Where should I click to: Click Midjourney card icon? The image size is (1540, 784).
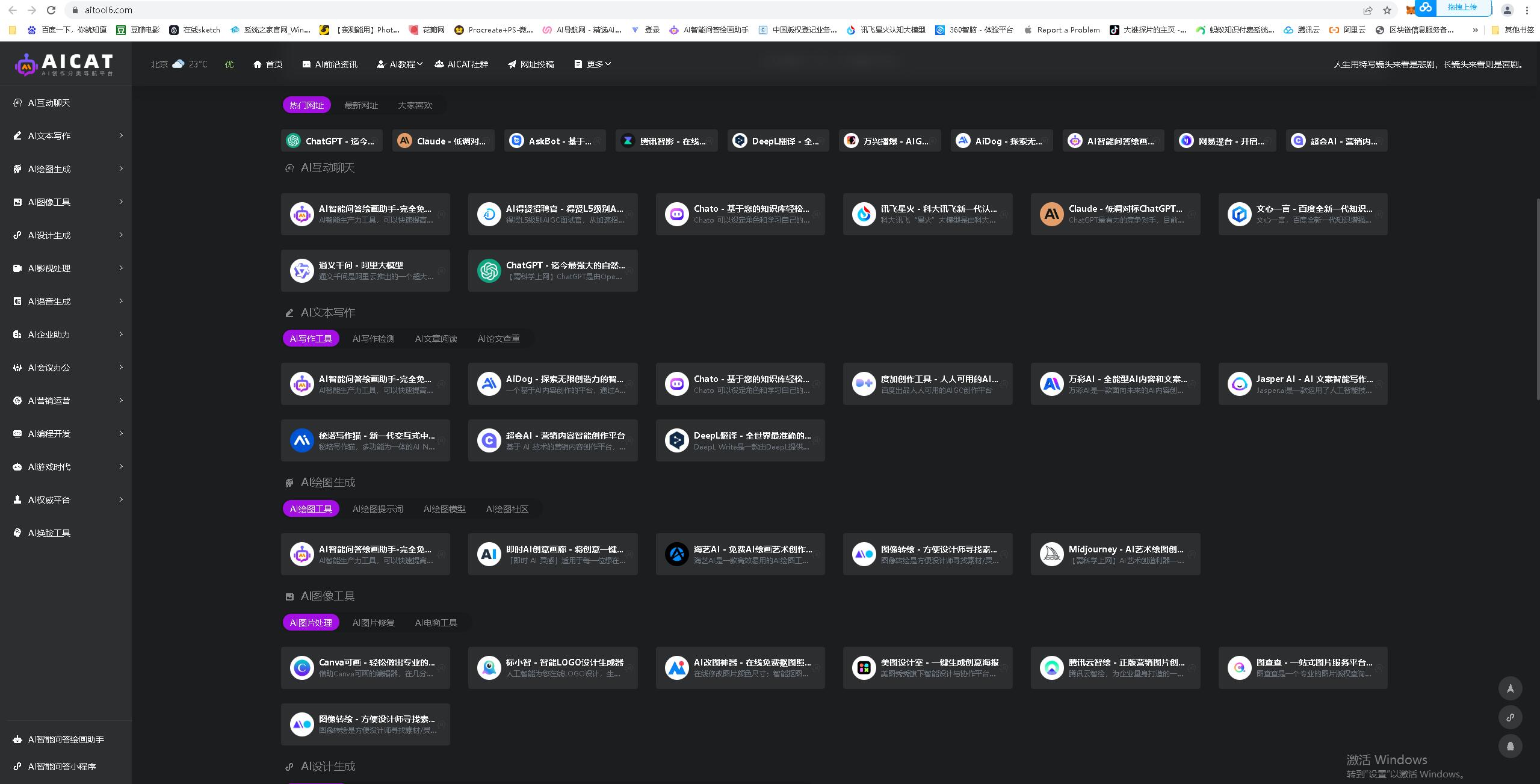[1051, 554]
